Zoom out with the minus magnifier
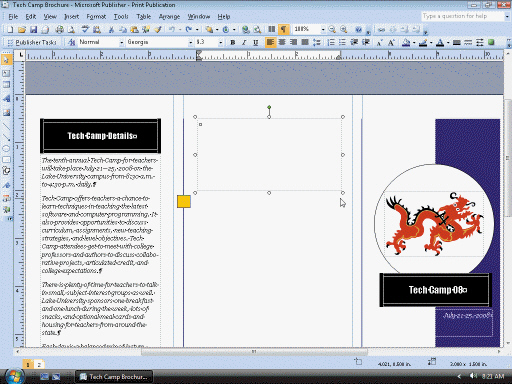The height and width of the screenshot is (384, 512). click(332, 30)
